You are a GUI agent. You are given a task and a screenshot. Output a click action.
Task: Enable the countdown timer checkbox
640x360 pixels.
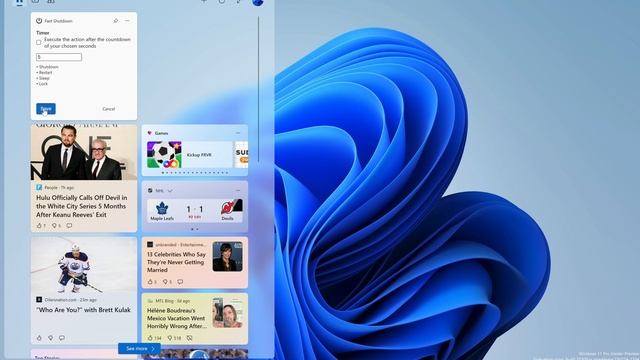point(39,42)
